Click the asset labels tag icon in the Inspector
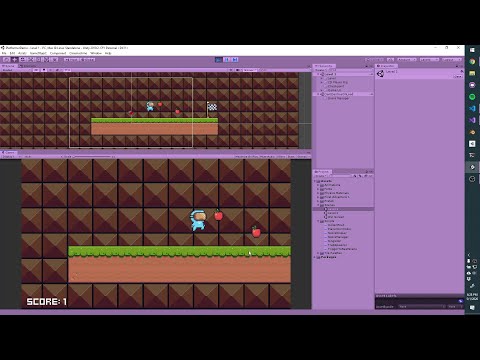 [461, 301]
